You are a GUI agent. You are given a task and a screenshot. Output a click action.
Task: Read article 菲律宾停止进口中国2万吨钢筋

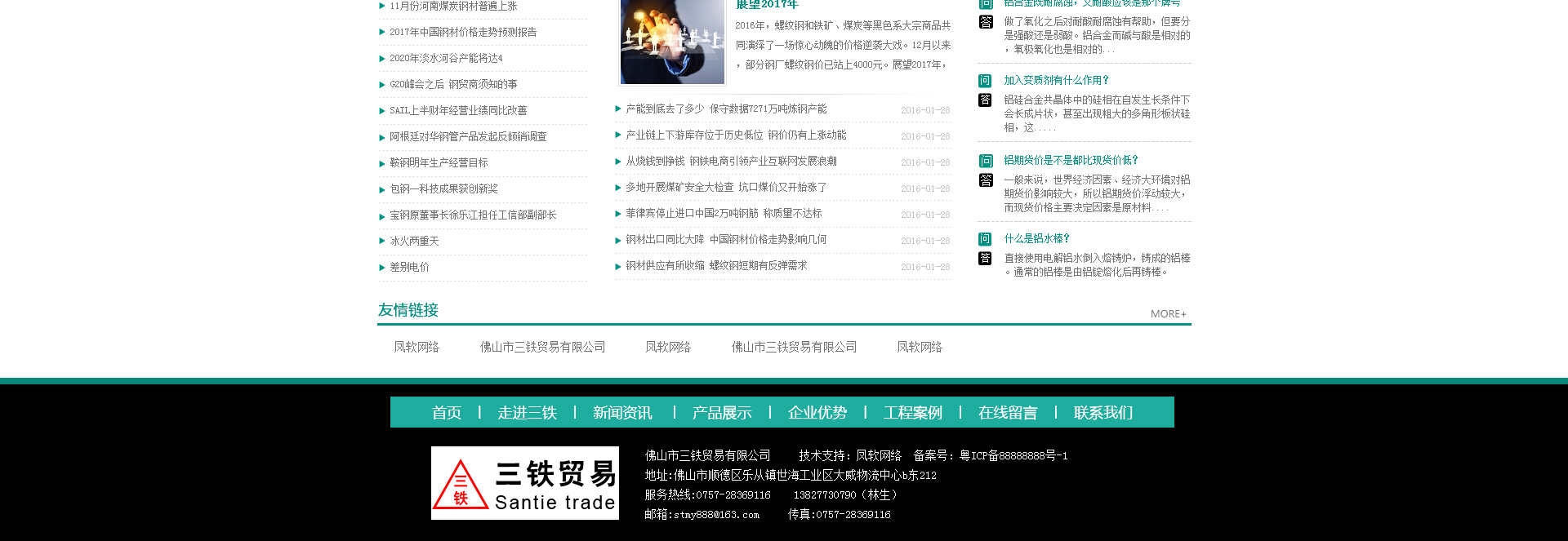[x=724, y=214]
